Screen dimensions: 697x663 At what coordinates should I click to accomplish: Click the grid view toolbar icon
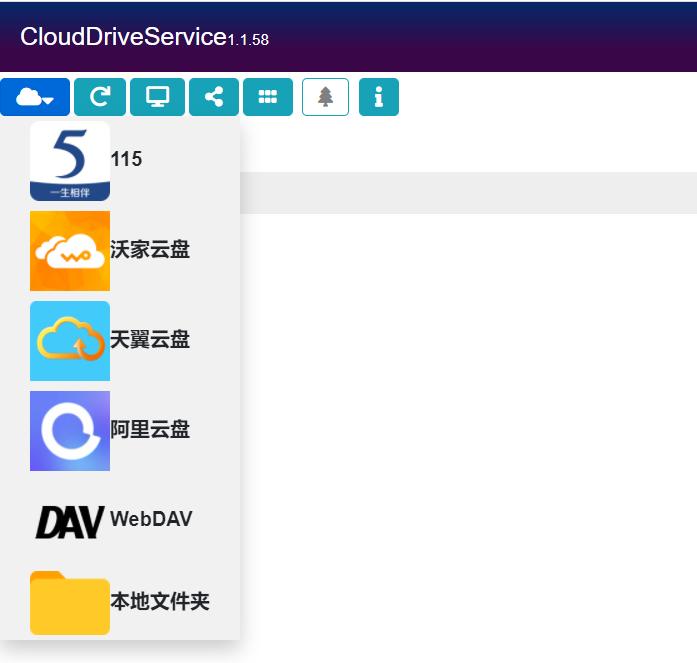point(268,97)
